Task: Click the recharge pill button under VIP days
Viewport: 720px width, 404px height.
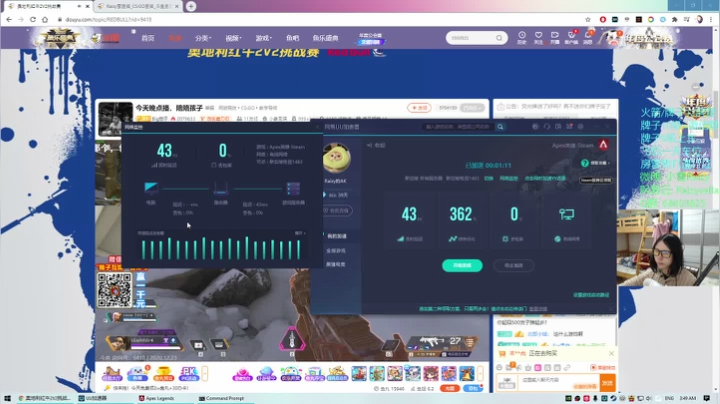Action: click(x=337, y=211)
